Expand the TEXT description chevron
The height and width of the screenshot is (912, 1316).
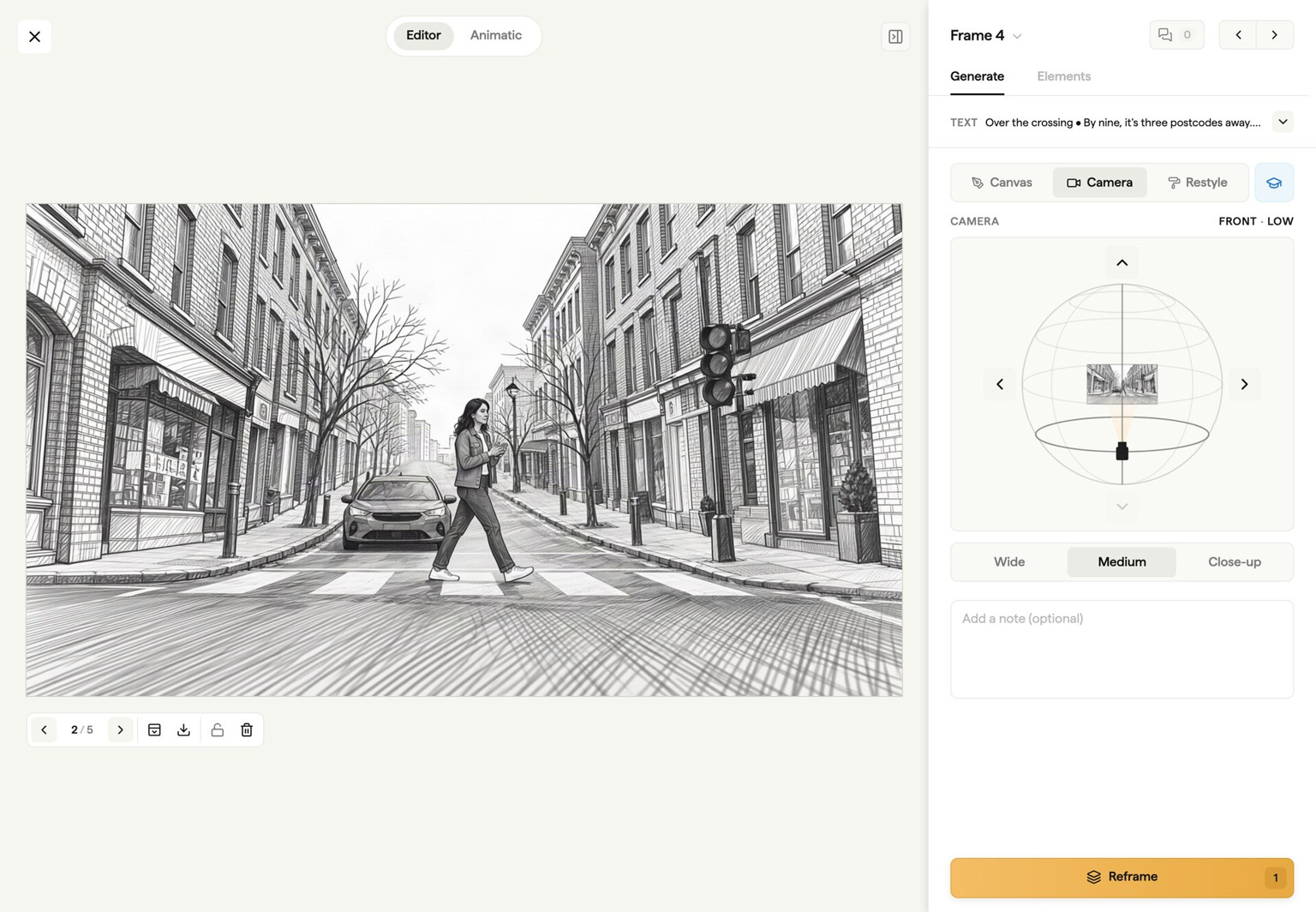(1283, 122)
